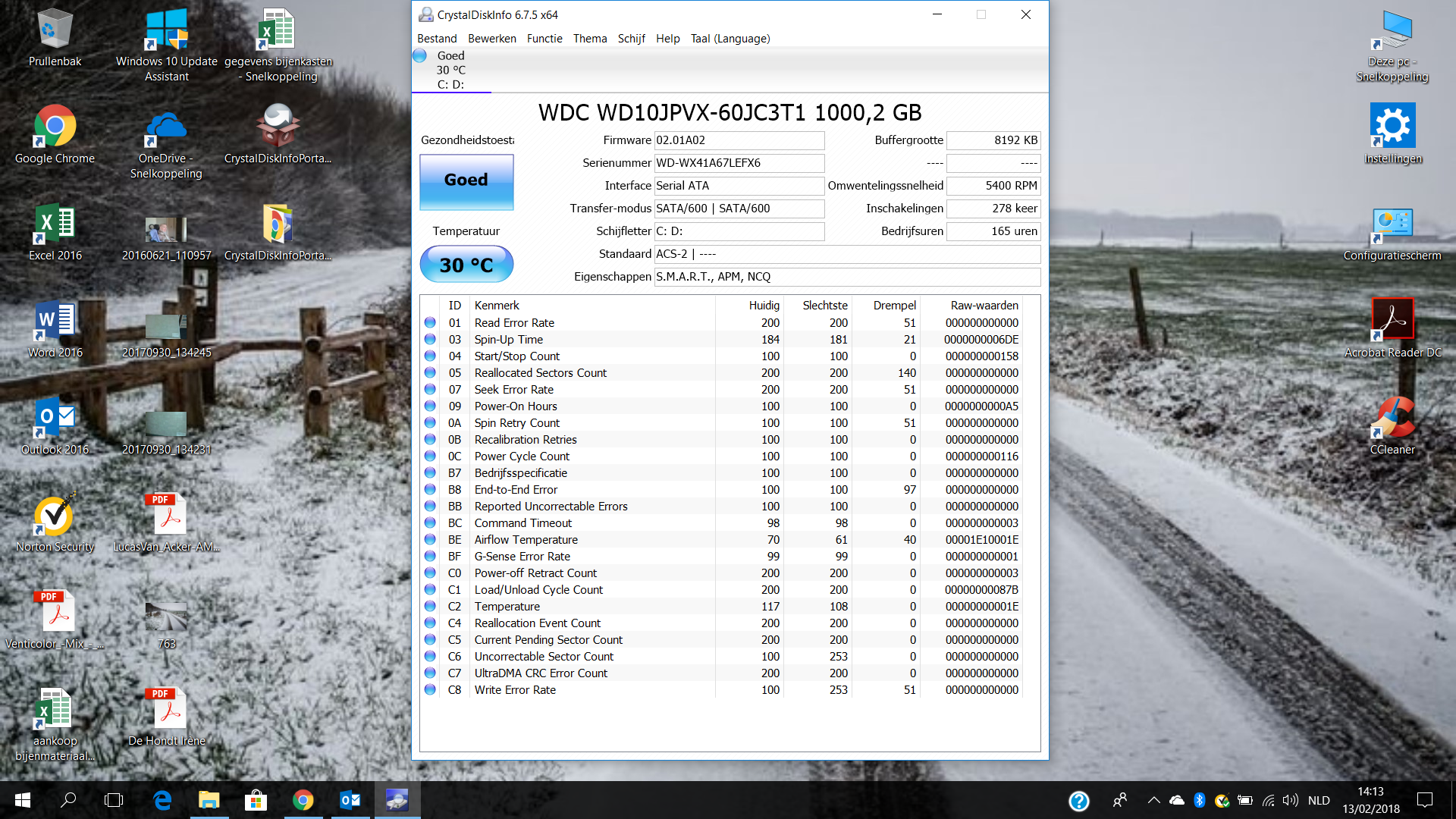Launch Google Chrome from desktop
The image size is (1456, 819).
[55, 135]
